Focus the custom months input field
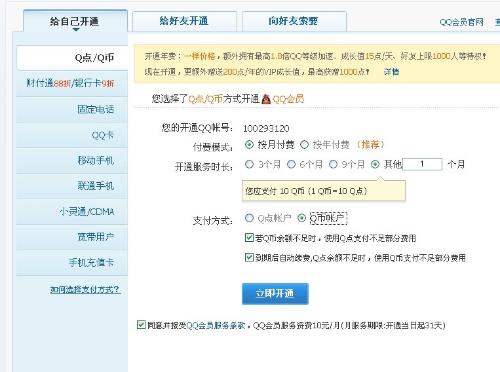 click(x=422, y=164)
